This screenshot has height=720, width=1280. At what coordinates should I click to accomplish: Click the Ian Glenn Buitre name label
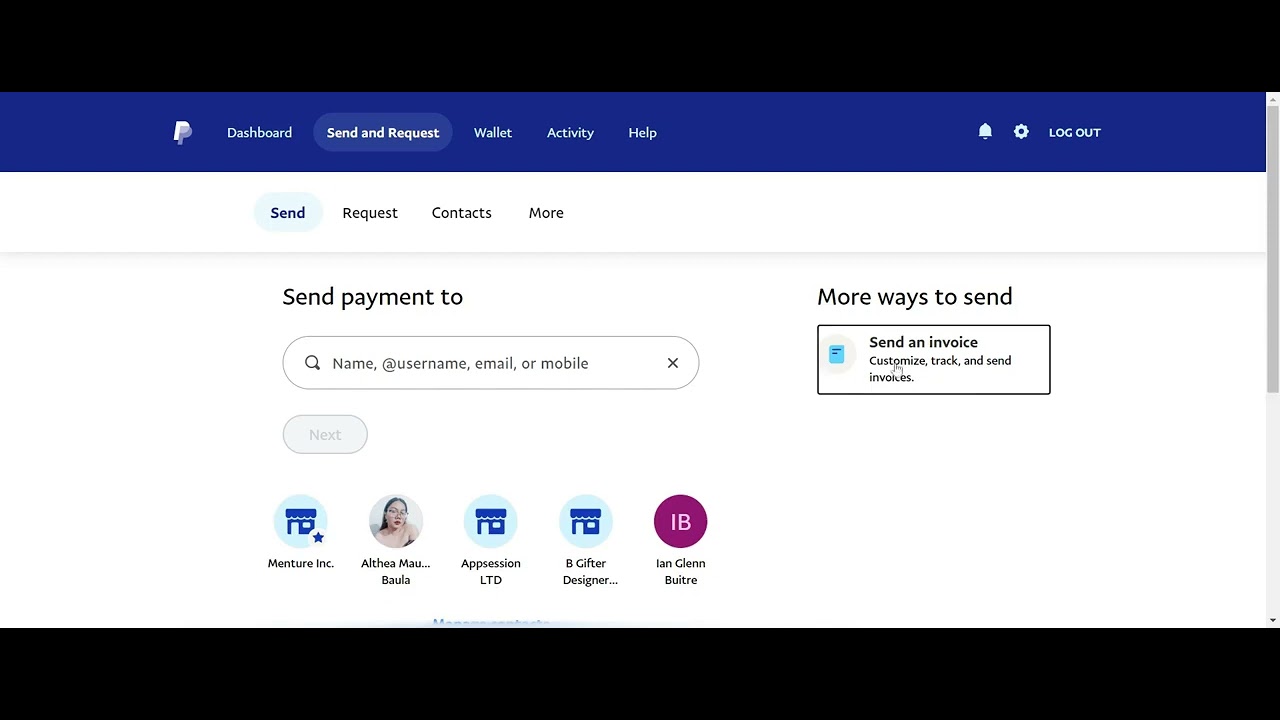coord(681,571)
